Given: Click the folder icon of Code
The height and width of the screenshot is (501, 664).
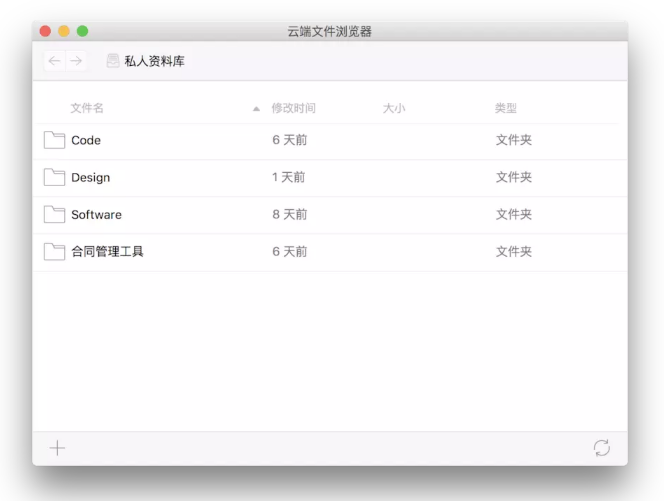Looking at the screenshot, I should [x=54, y=140].
